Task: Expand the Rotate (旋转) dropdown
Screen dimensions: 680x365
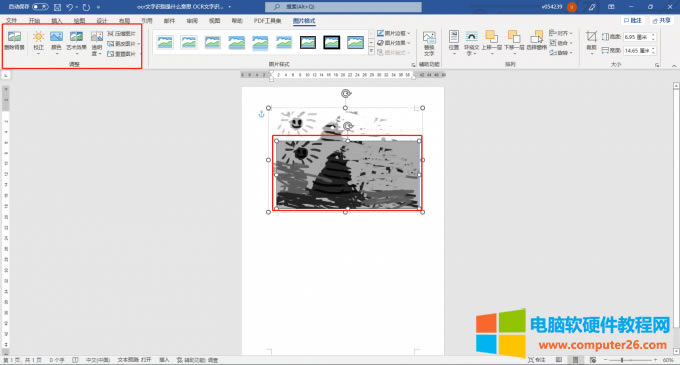Action: [x=561, y=52]
